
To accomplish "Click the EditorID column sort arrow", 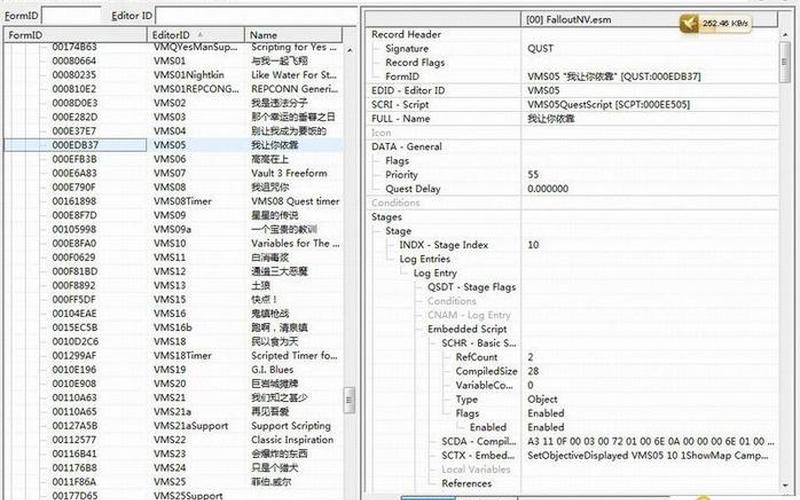I will 201,35.
